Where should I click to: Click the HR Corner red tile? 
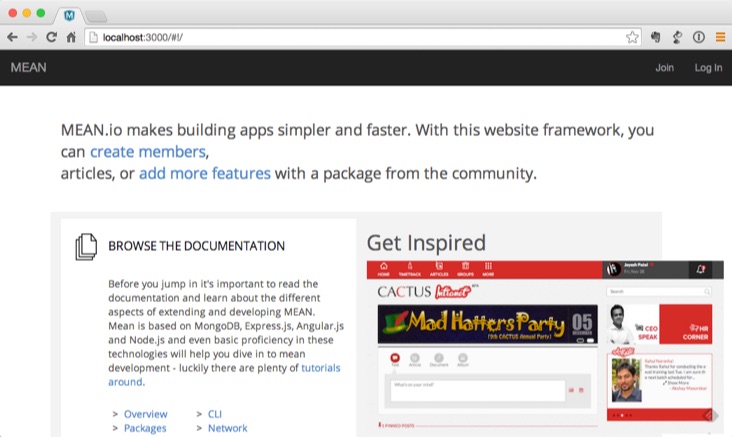click(x=686, y=324)
